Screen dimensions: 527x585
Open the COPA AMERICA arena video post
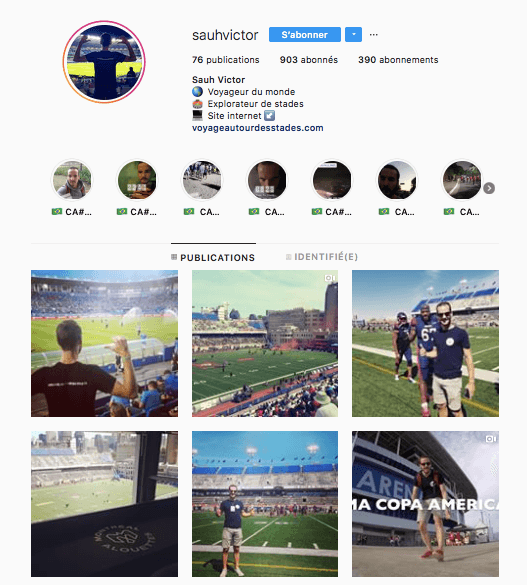pyautogui.click(x=425, y=504)
